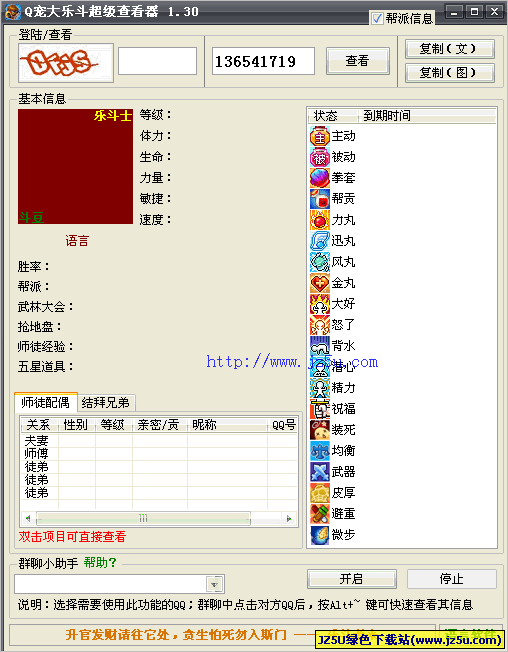Screen dimensions: 508x652
Task: Click the QQ number field 136541719
Action: click(263, 61)
